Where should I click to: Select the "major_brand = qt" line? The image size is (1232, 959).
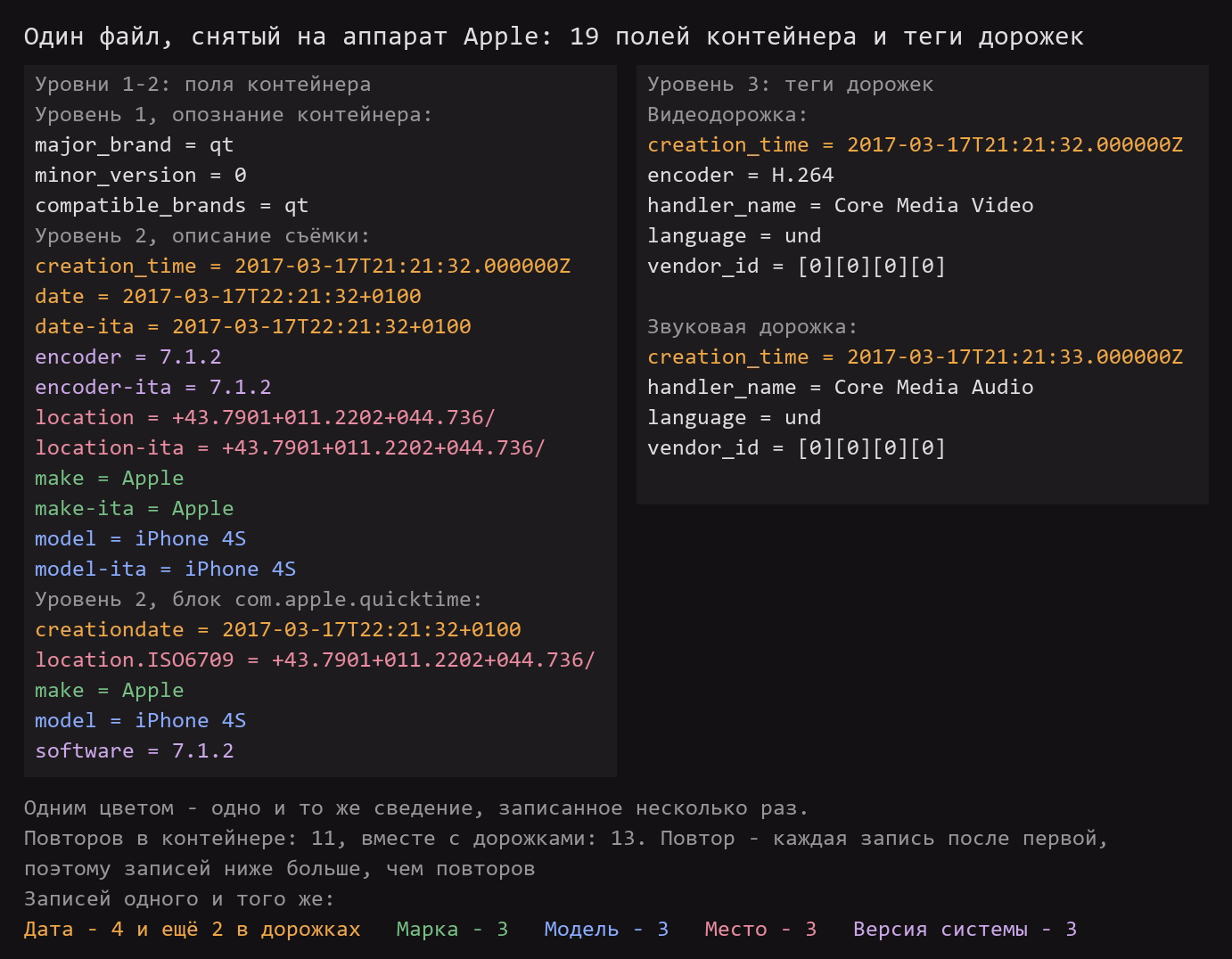[x=134, y=145]
